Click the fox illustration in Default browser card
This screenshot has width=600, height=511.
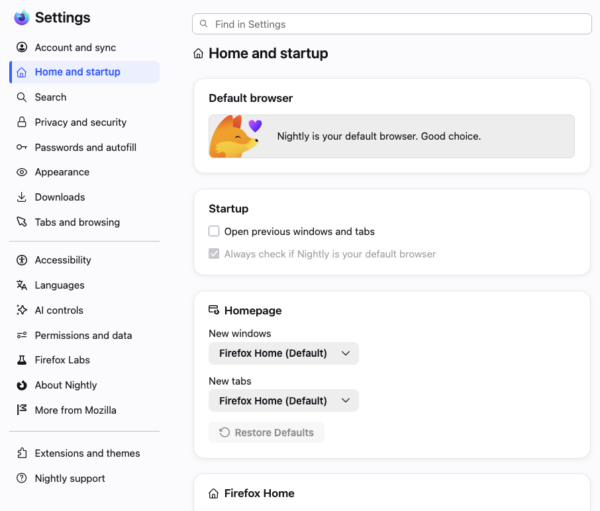[x=236, y=136]
